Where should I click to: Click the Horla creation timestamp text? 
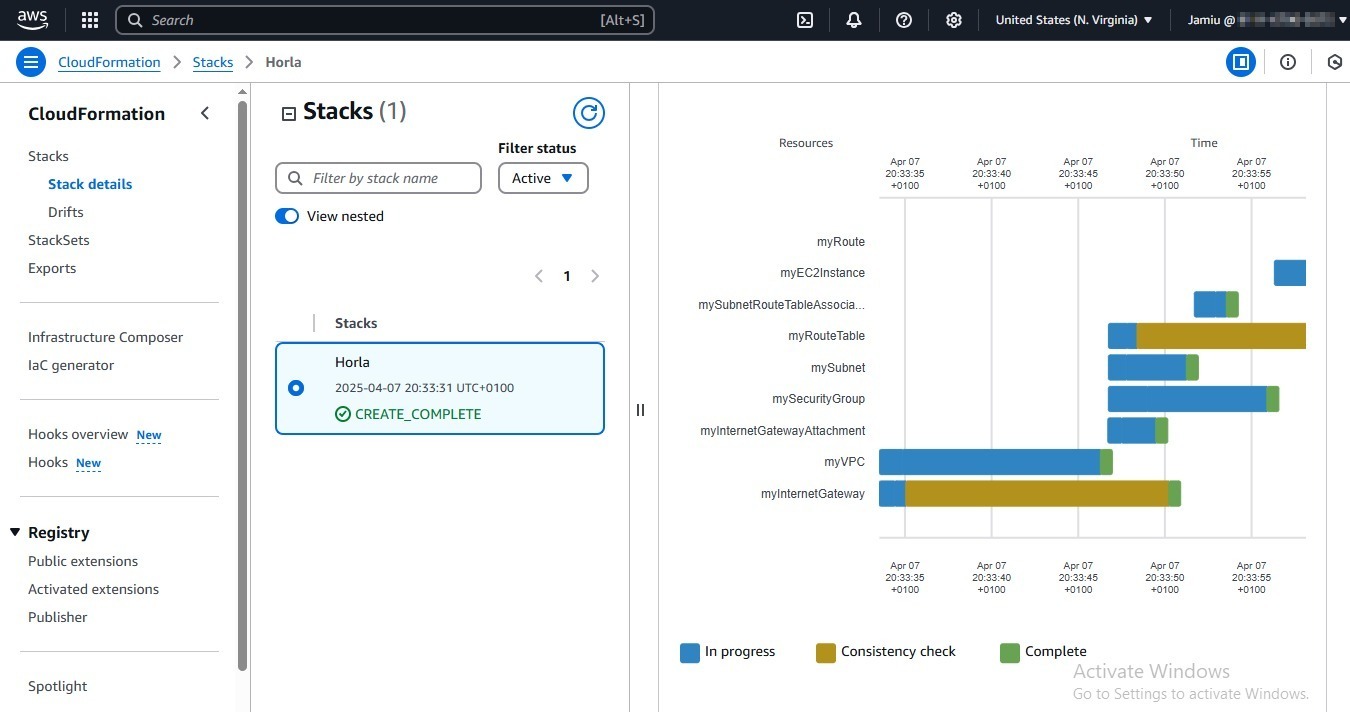coord(424,388)
